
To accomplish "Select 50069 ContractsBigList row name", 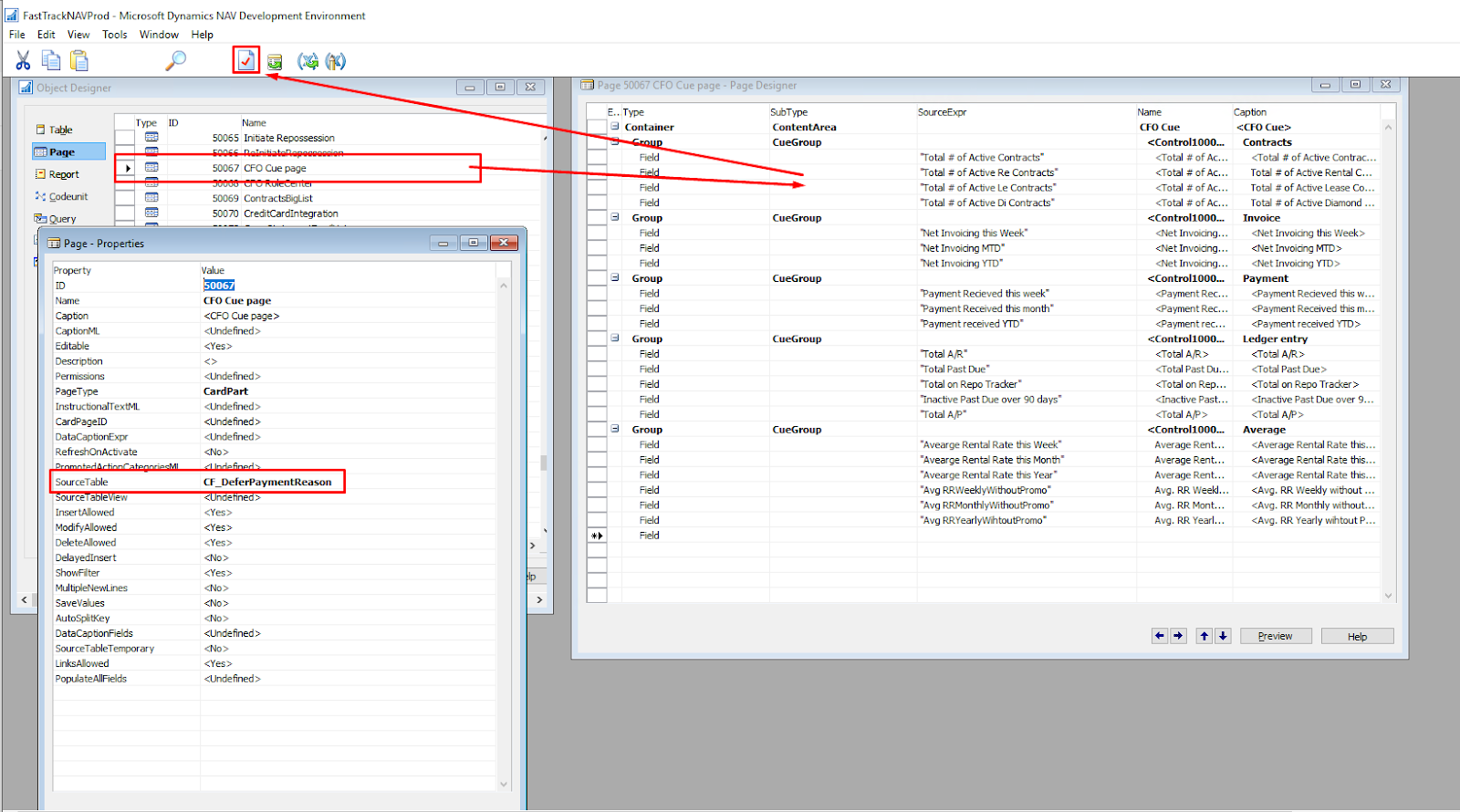I will pyautogui.click(x=278, y=198).
